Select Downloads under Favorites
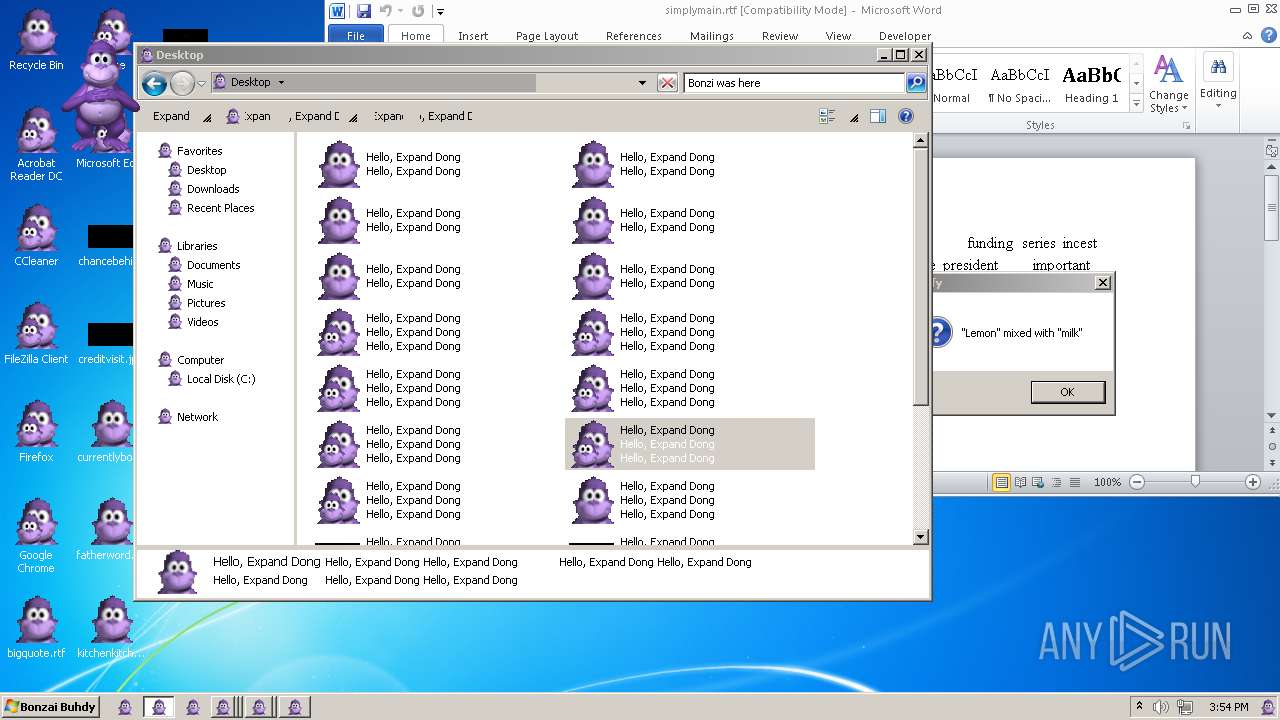This screenshot has height=720, width=1280. 213,189
